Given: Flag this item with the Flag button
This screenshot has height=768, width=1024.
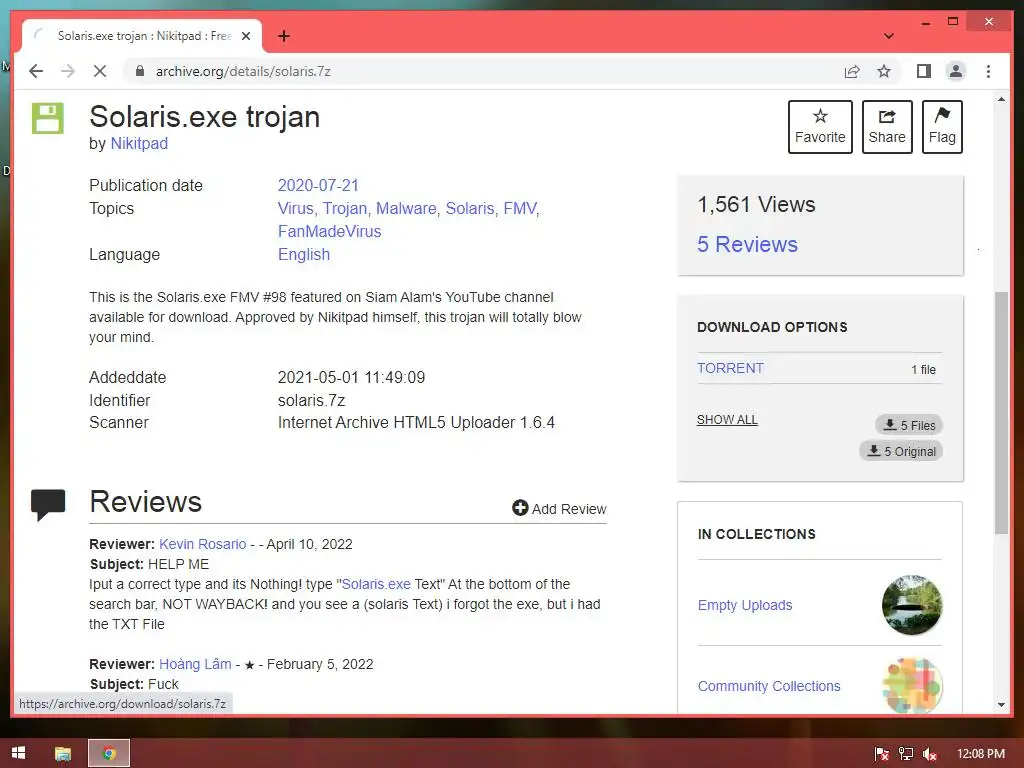Looking at the screenshot, I should pos(942,127).
